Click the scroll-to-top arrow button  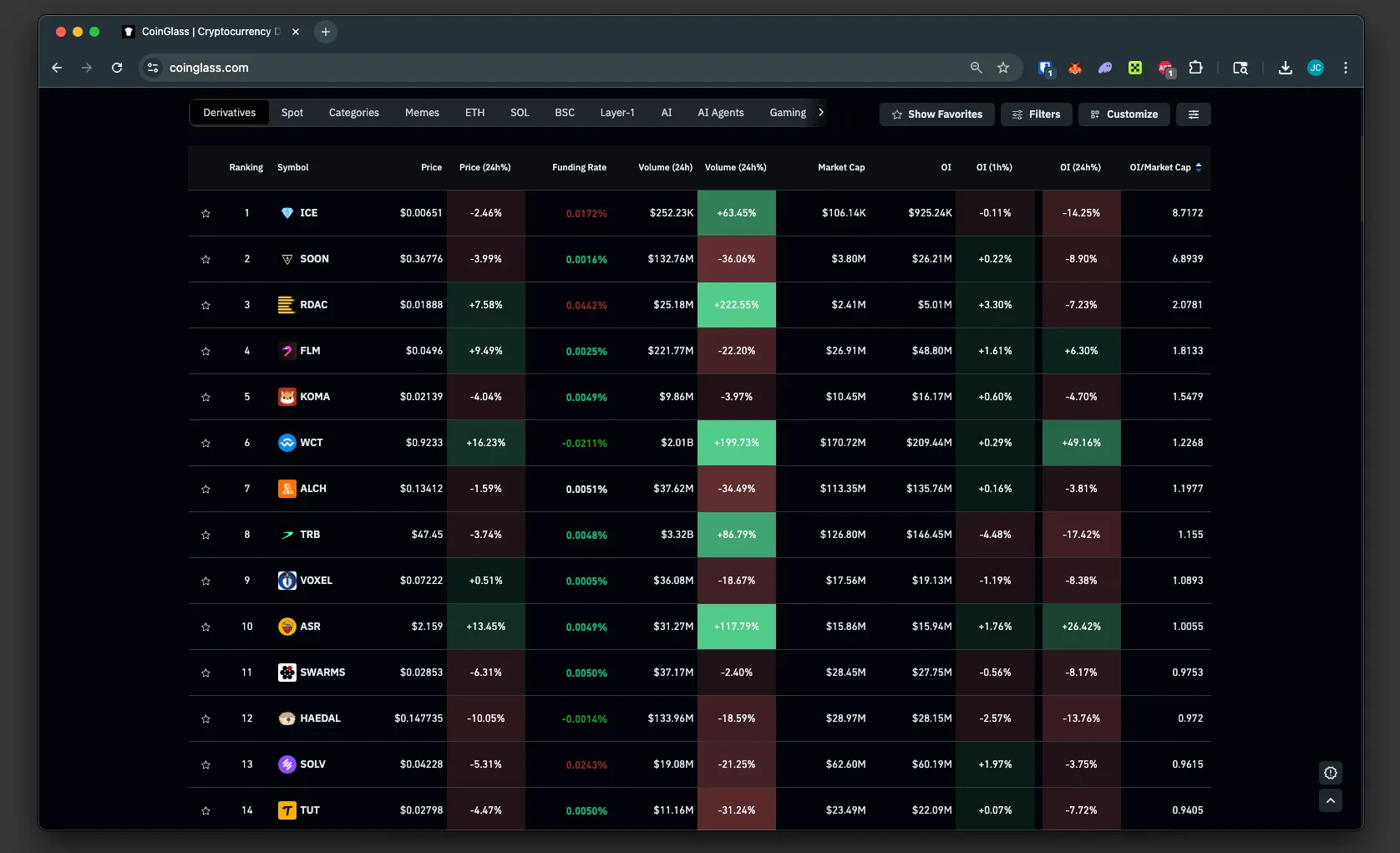tap(1330, 801)
